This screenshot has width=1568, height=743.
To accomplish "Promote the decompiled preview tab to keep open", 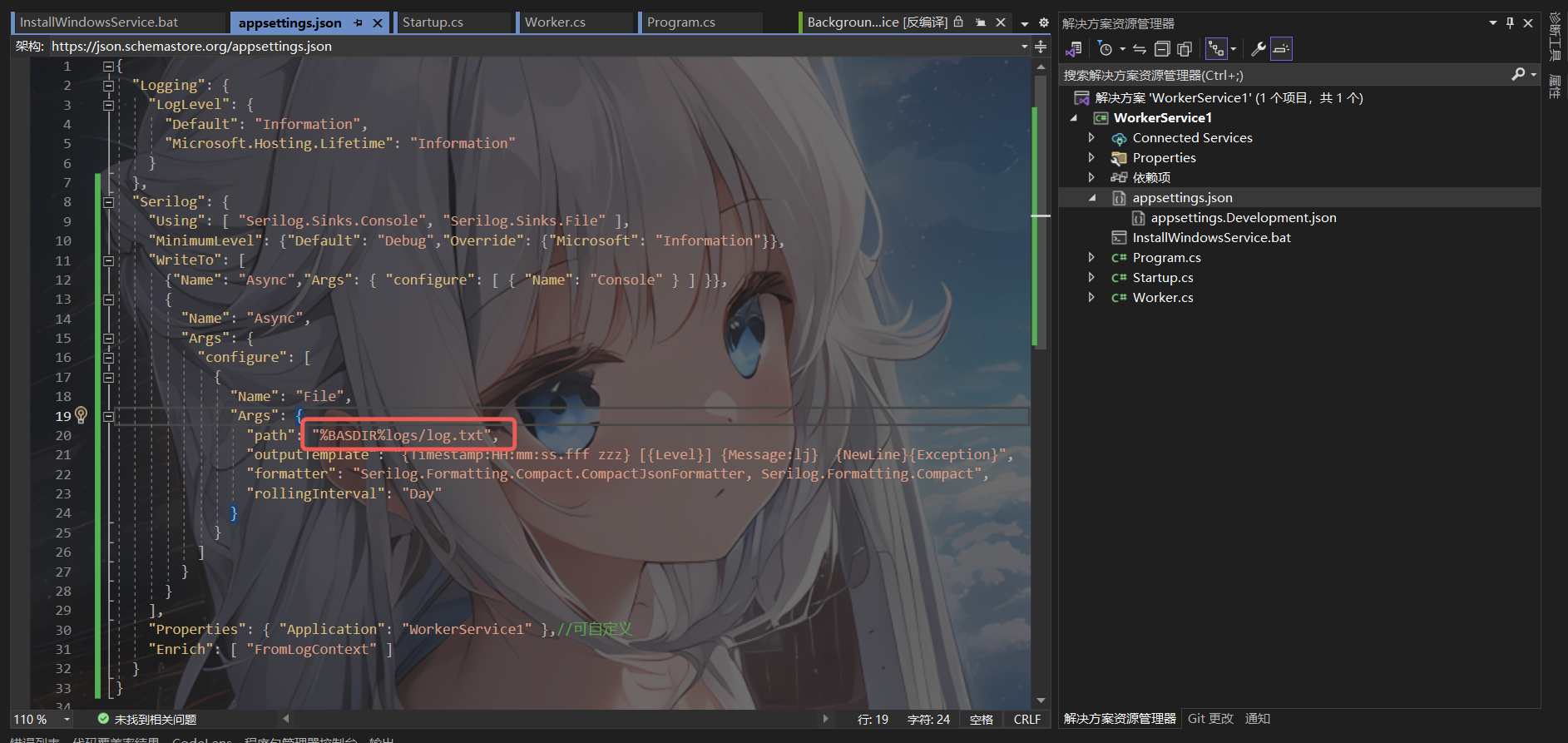I will [981, 22].
